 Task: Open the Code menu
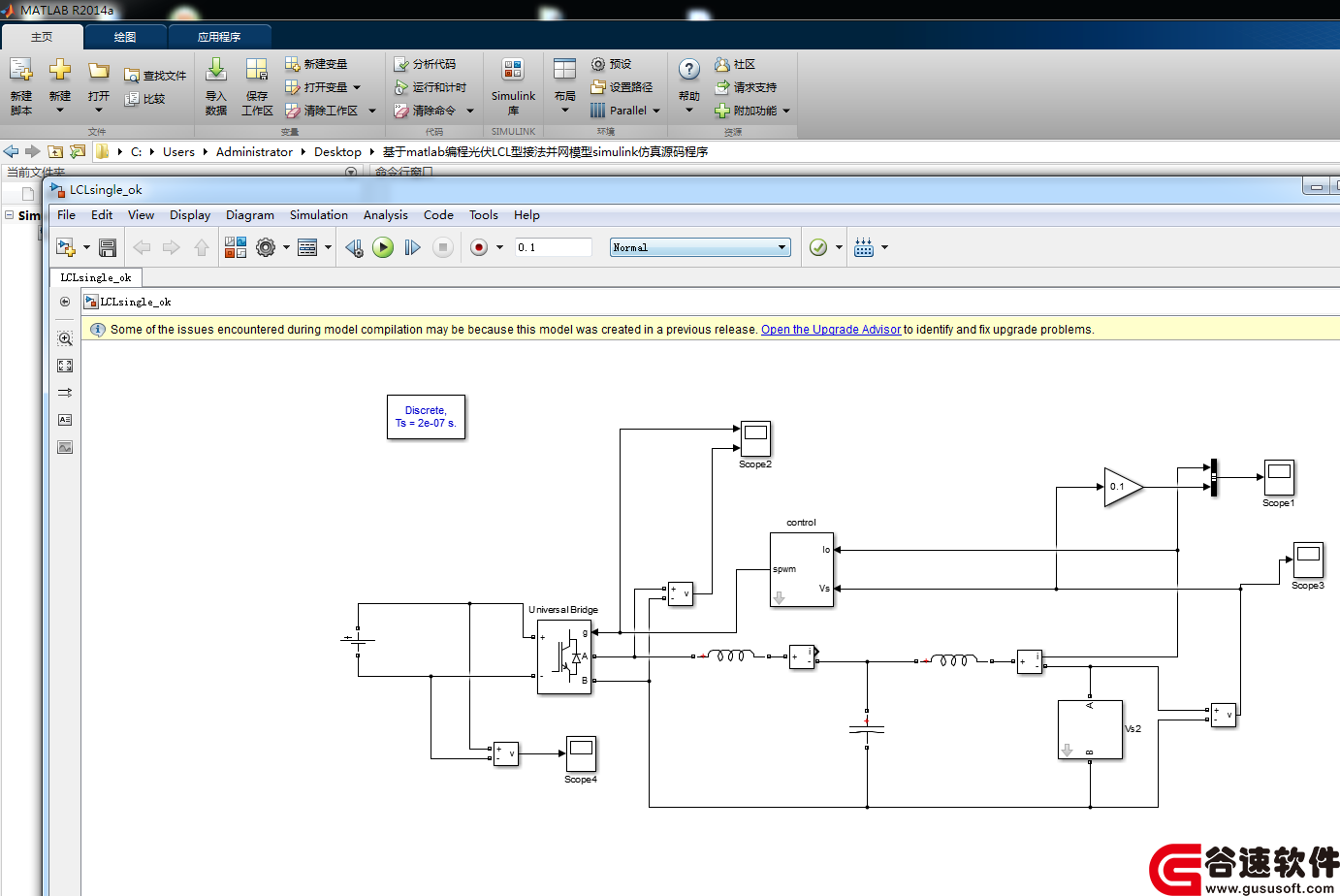point(438,215)
